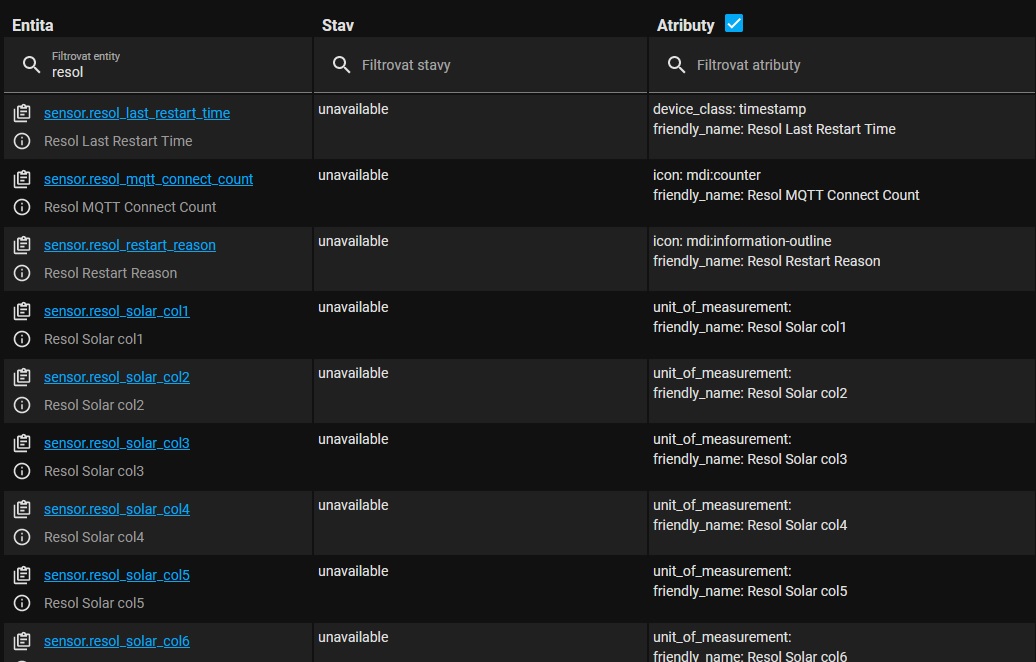
Task: Click the clipboard icon beside sensor.resol_solar_col5
Action: [x=22, y=574]
